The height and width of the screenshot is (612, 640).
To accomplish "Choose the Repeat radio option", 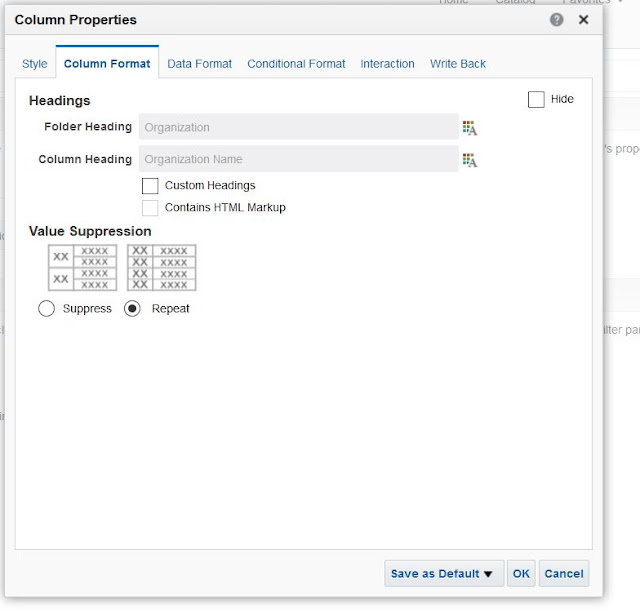I will click(x=132, y=309).
